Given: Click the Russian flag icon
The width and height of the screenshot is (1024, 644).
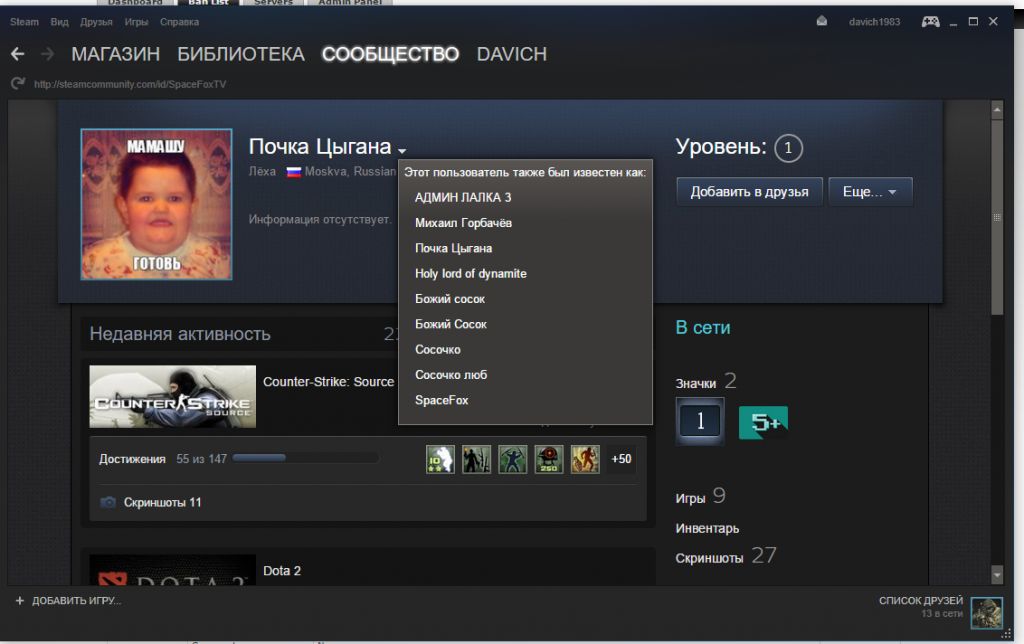Looking at the screenshot, I should point(294,172).
